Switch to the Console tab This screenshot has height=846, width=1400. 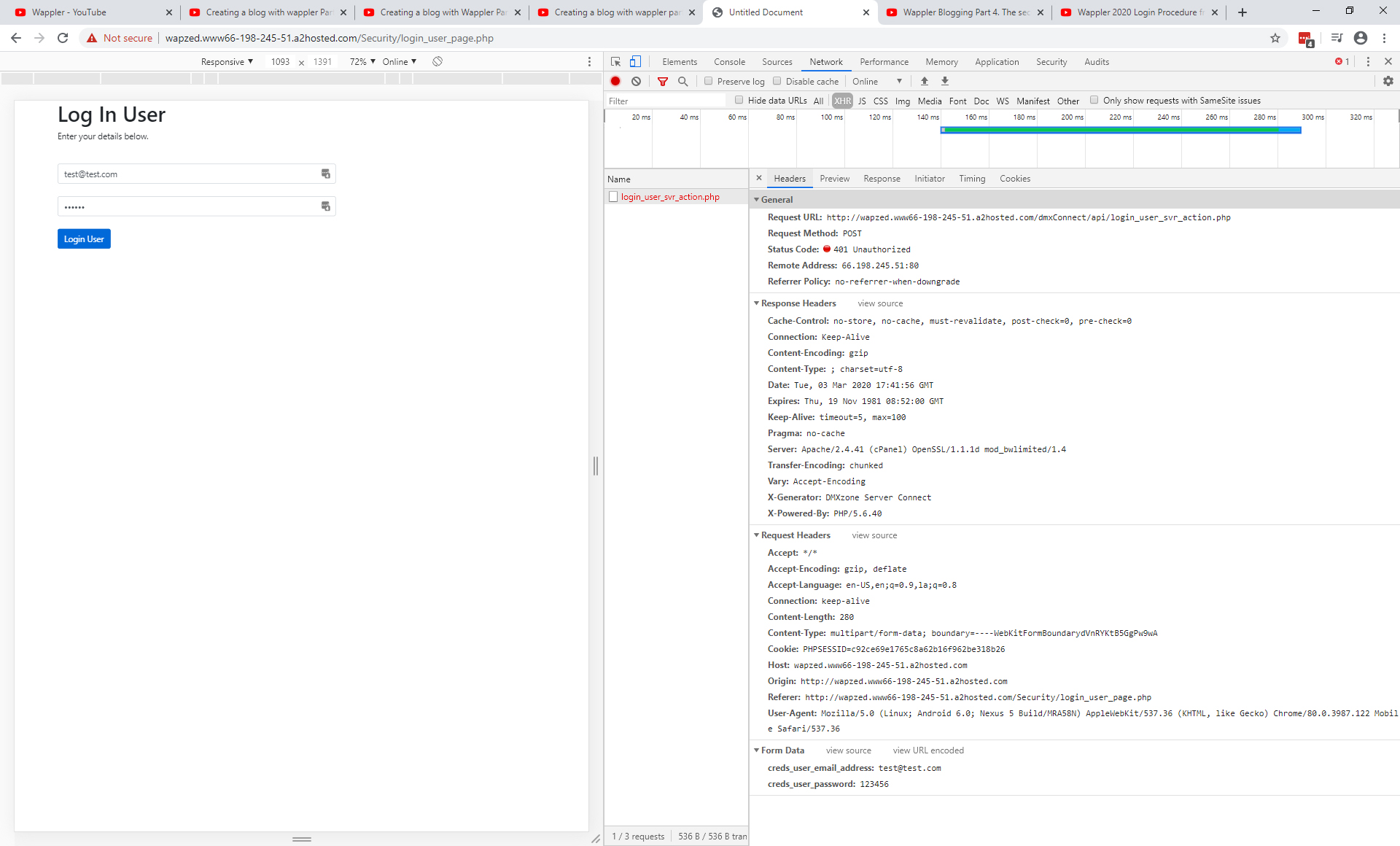(729, 62)
